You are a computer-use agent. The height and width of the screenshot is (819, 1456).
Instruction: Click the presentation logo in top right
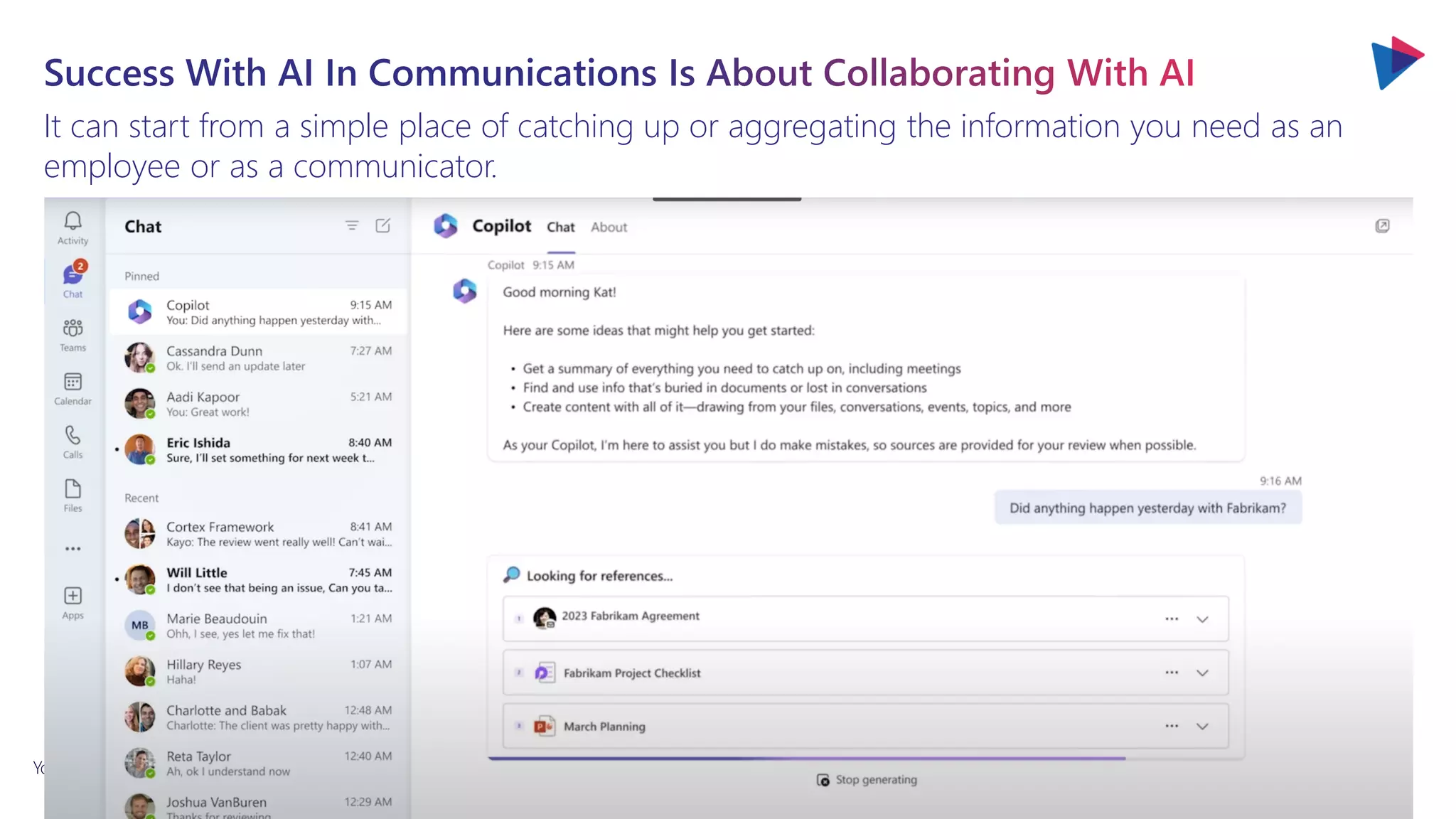tap(1397, 63)
